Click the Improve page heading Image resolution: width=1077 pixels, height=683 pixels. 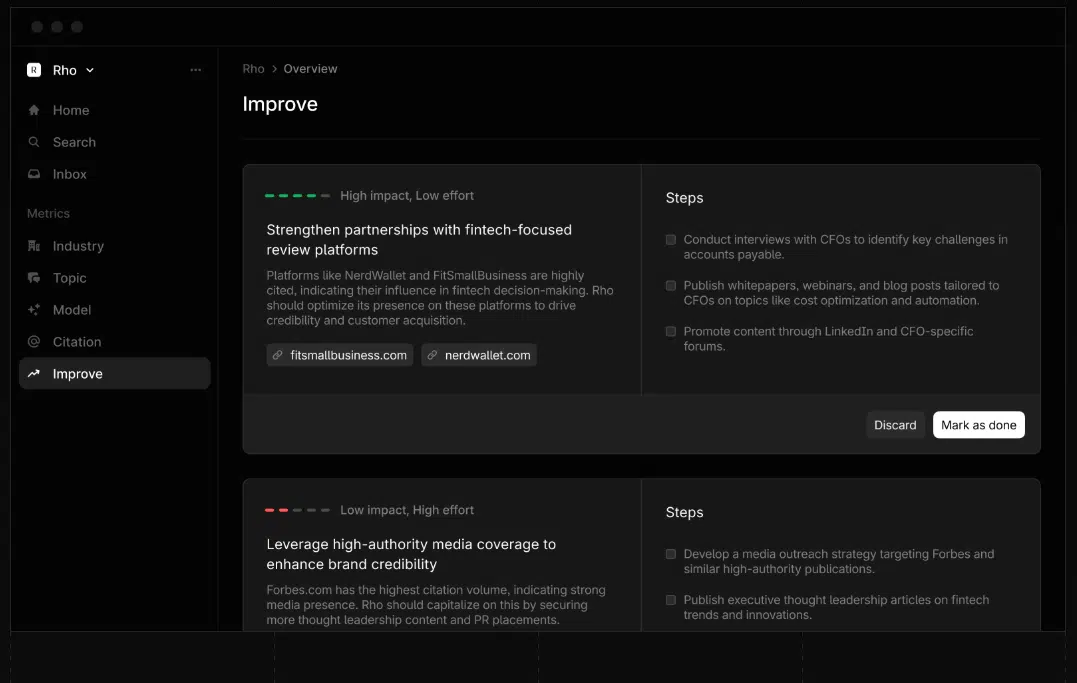(280, 104)
